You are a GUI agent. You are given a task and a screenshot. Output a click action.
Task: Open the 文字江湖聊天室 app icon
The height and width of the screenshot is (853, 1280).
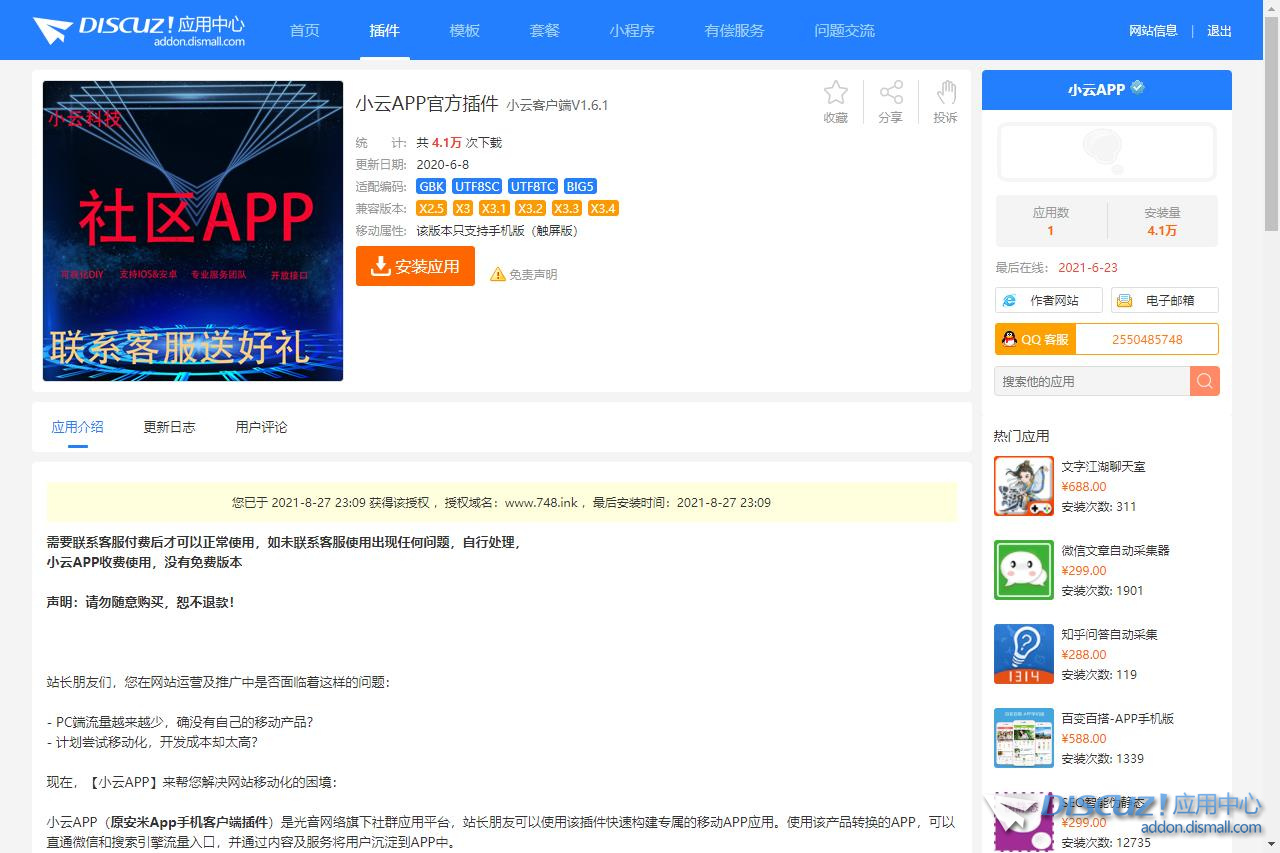[x=1023, y=486]
